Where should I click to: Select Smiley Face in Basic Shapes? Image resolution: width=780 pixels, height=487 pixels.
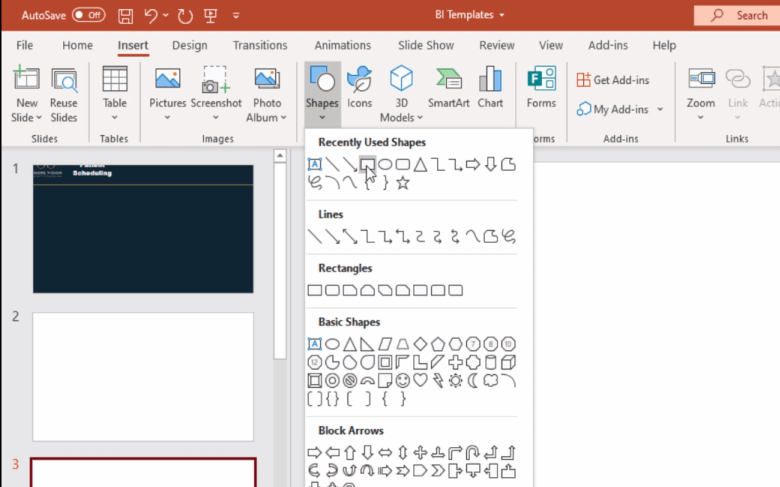pyautogui.click(x=403, y=381)
